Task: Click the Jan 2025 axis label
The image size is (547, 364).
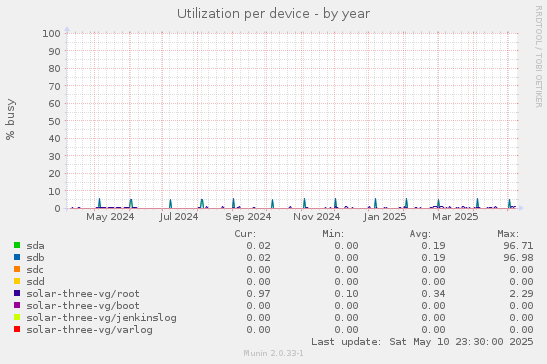Action: point(385,217)
